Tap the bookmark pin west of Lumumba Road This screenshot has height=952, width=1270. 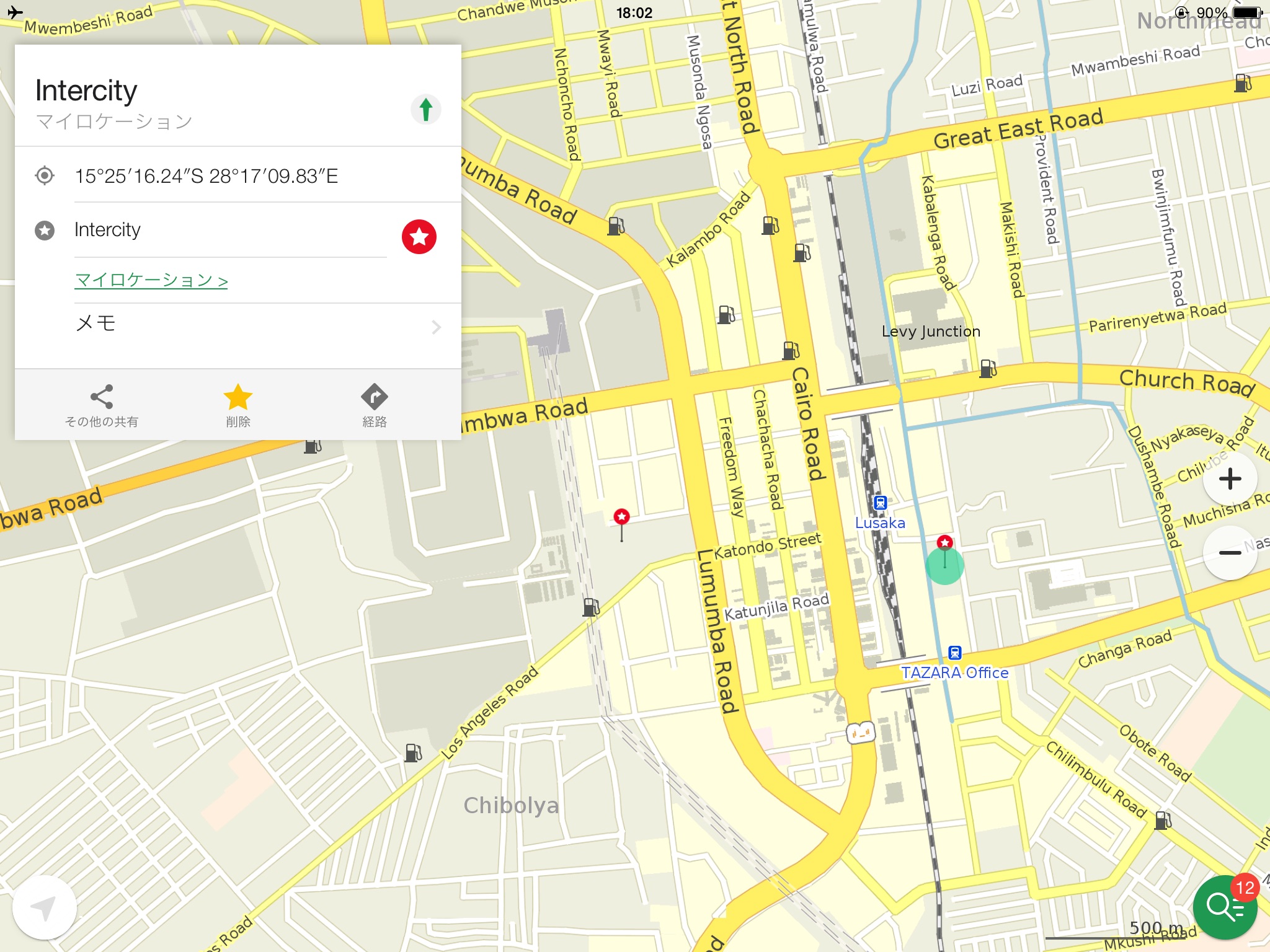[621, 517]
